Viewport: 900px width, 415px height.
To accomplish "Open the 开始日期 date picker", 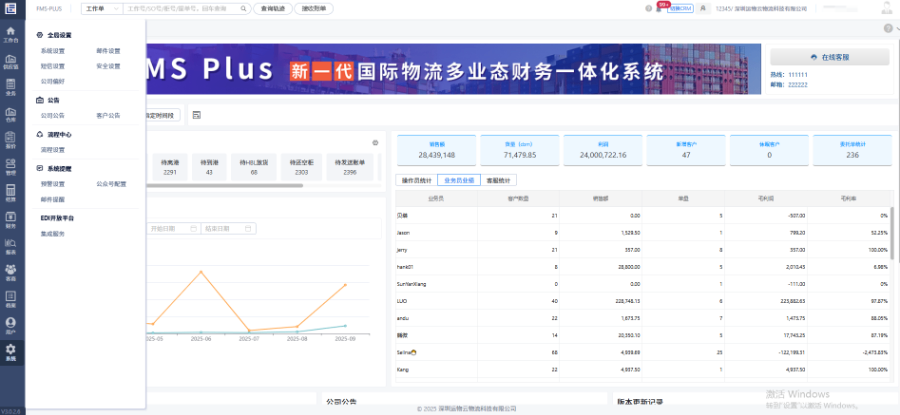I will (x=170, y=228).
